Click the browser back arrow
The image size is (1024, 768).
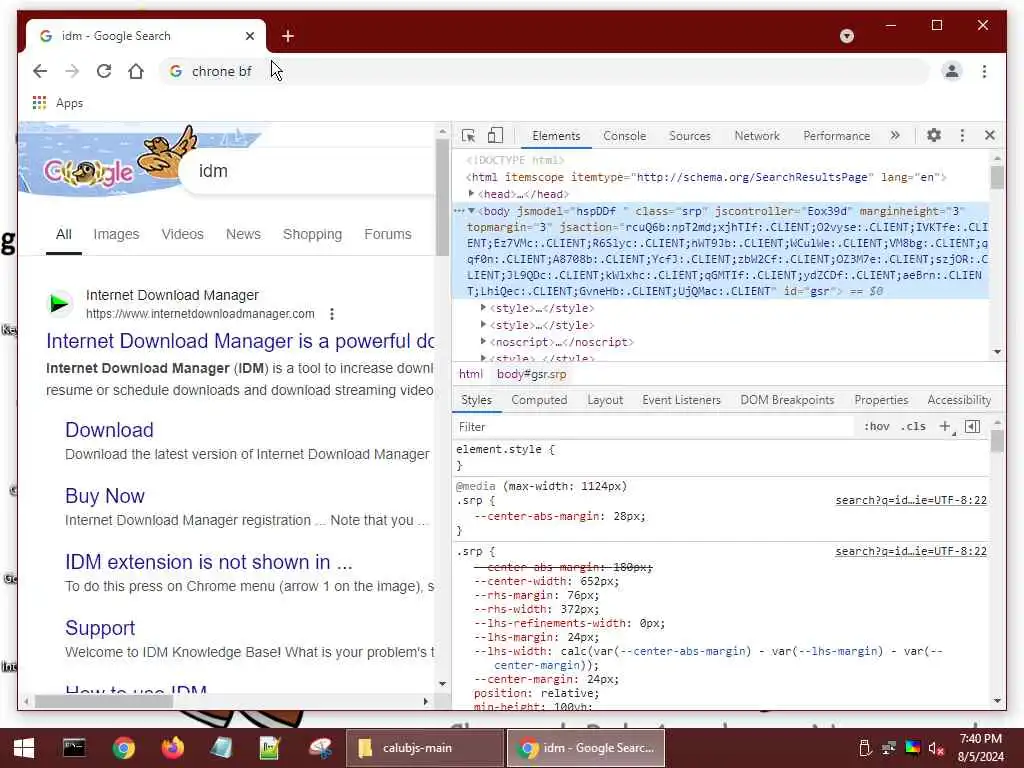tap(40, 71)
